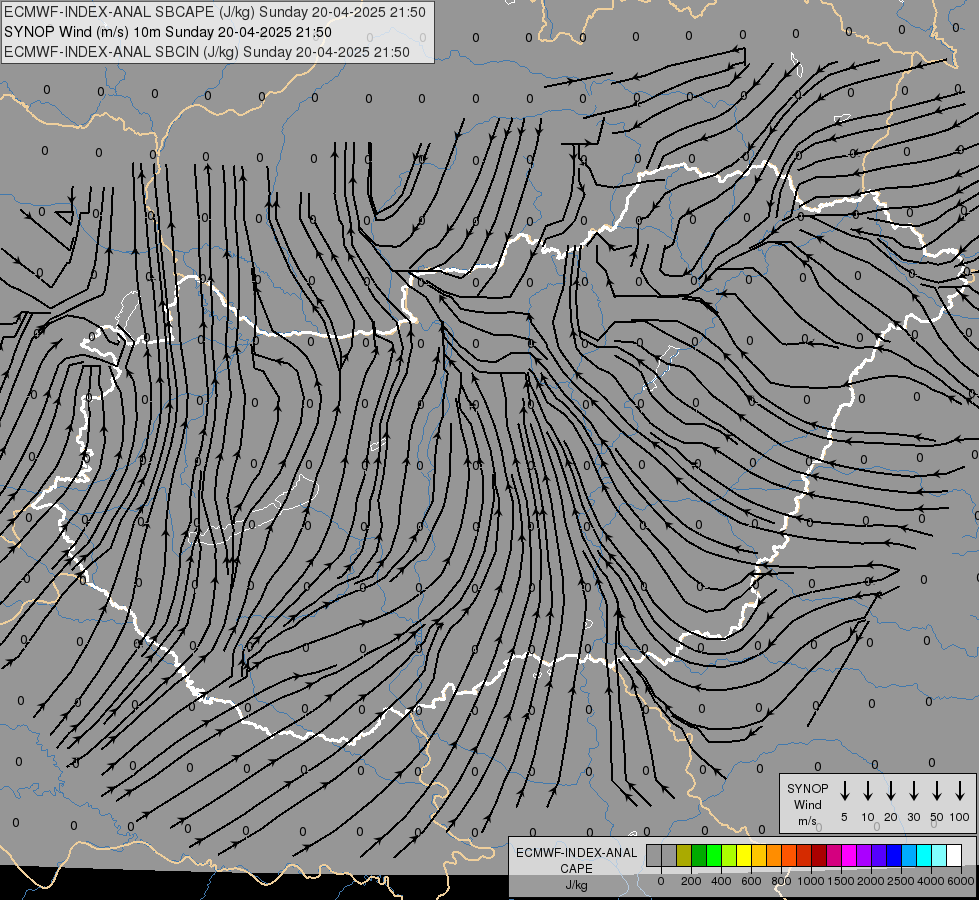This screenshot has width=979, height=900.
Task: Pick the lime yellow-green CAPE swatch
Action: pos(729,855)
